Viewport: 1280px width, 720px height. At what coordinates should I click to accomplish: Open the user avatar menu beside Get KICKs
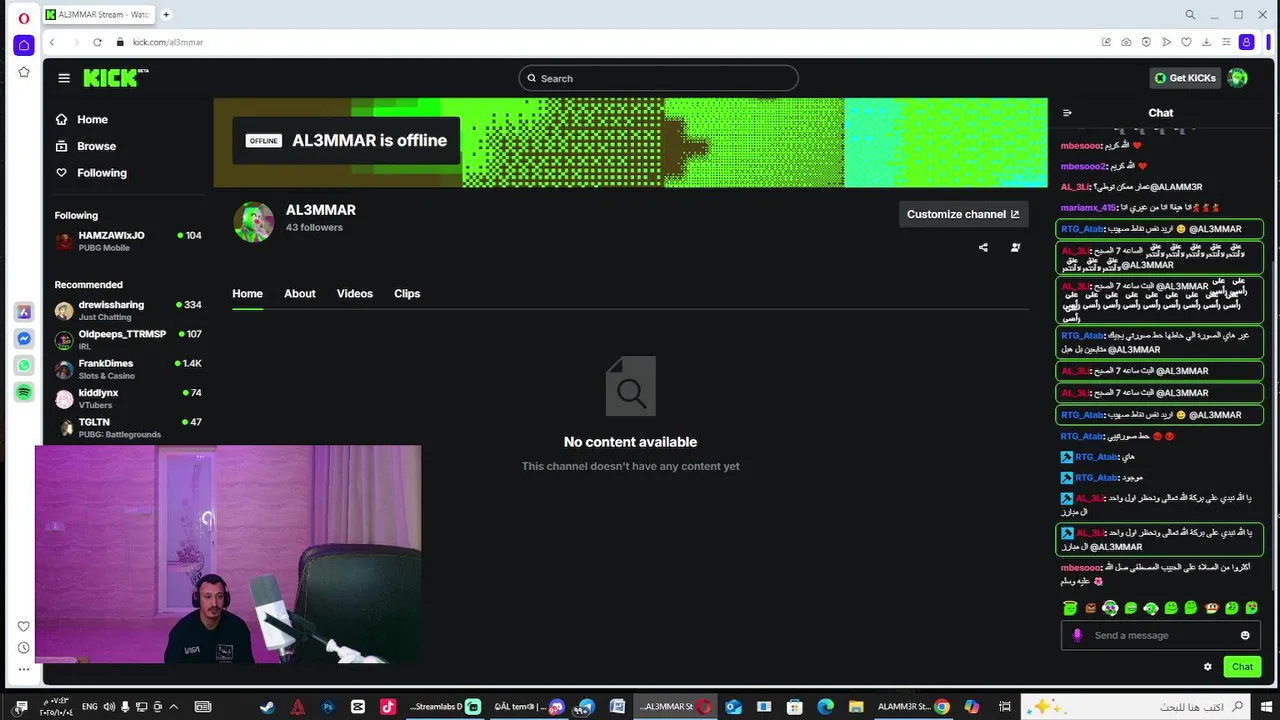coord(1238,78)
